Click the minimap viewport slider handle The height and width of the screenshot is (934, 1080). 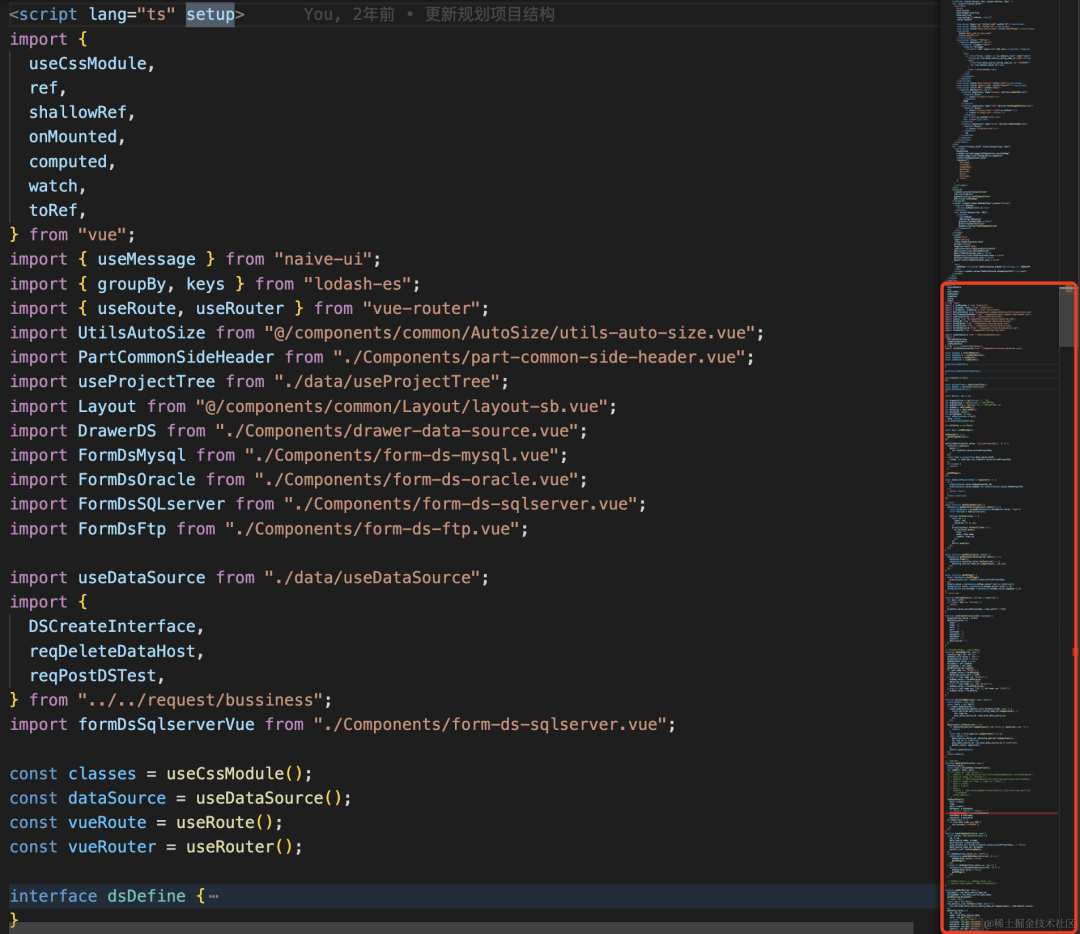[x=1066, y=316]
